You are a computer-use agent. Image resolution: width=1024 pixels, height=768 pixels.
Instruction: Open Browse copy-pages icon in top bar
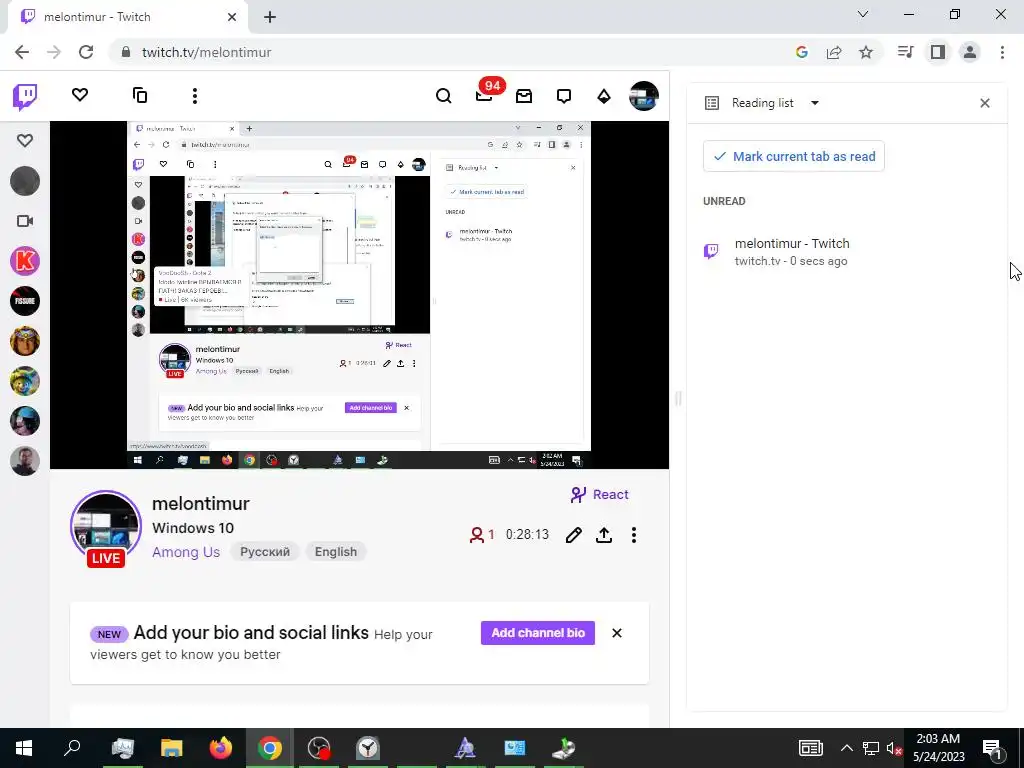[140, 95]
